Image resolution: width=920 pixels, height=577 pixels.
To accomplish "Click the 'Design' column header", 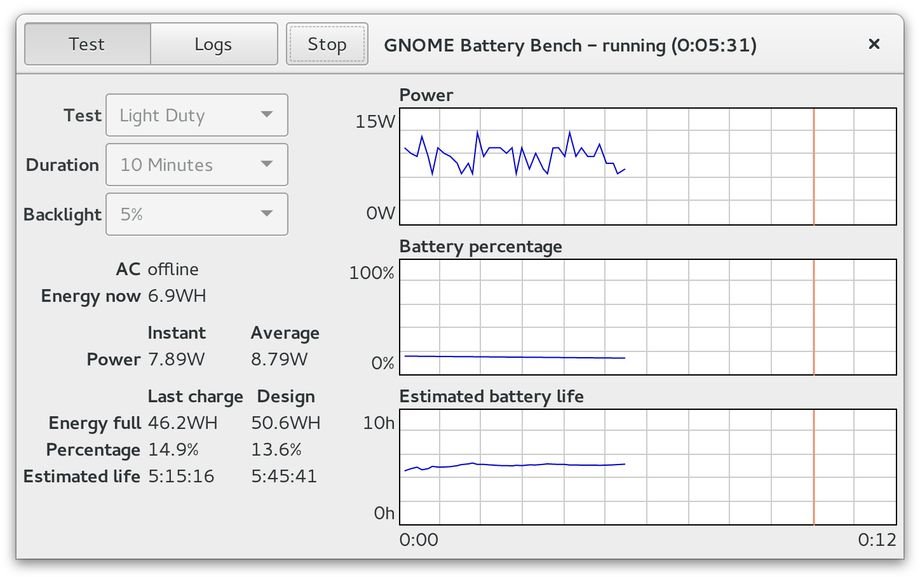I will (x=286, y=396).
